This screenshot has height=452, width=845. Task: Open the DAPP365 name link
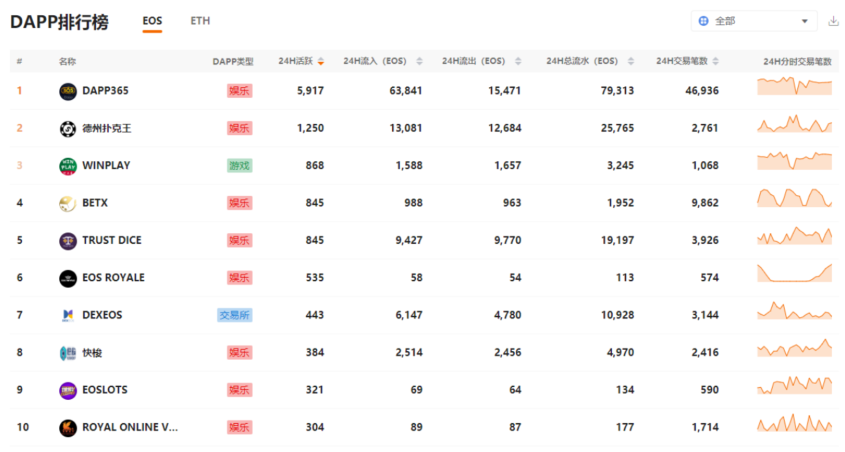click(105, 91)
